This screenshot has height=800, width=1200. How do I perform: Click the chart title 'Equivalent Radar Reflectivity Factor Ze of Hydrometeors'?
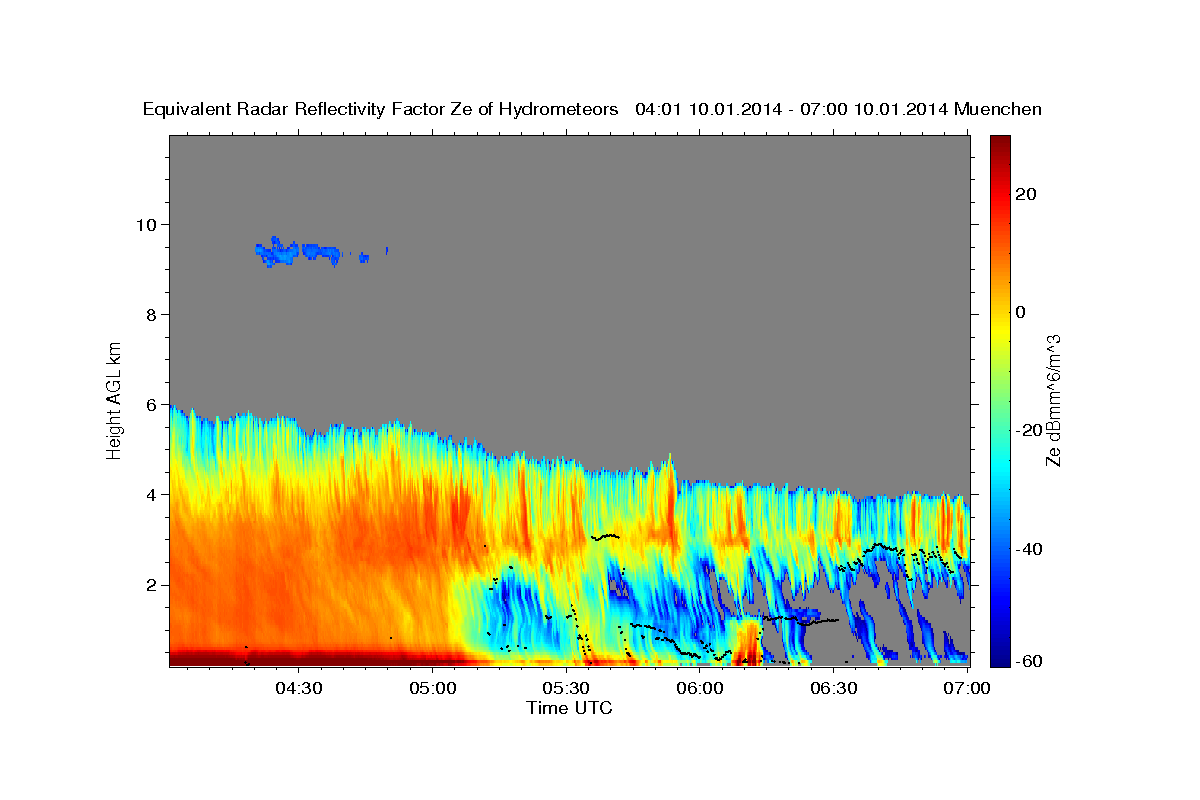pyautogui.click(x=381, y=109)
